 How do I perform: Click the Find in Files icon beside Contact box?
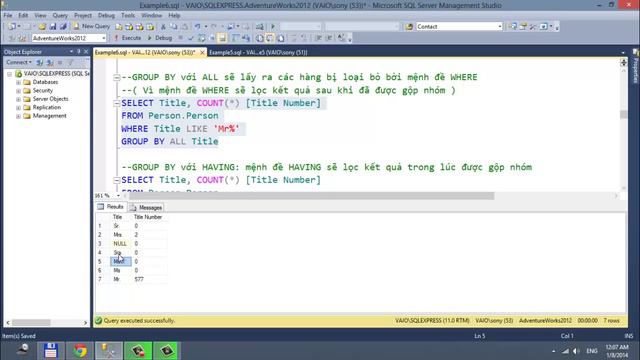pos(409,27)
